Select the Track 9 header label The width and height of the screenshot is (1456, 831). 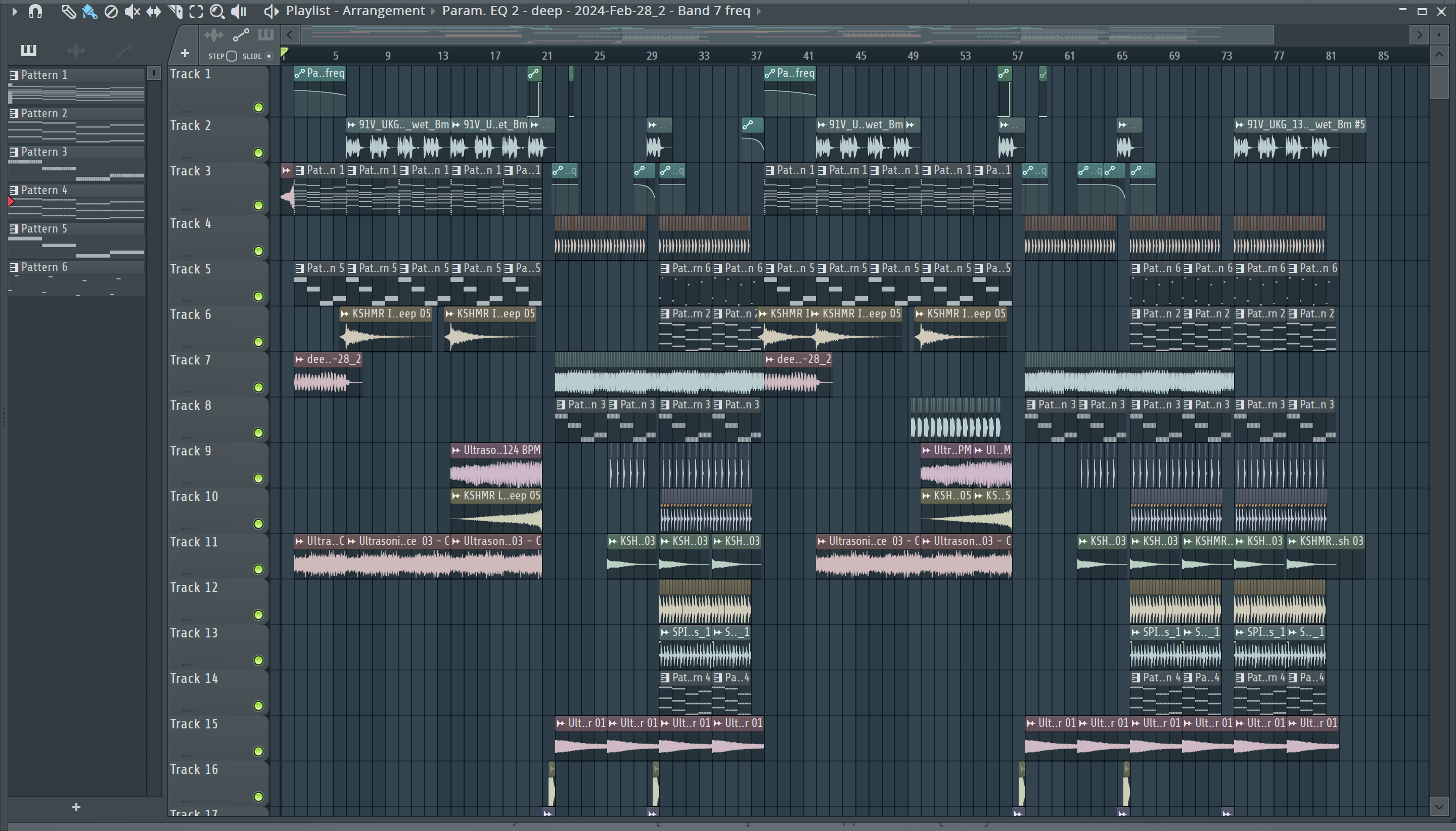[191, 451]
